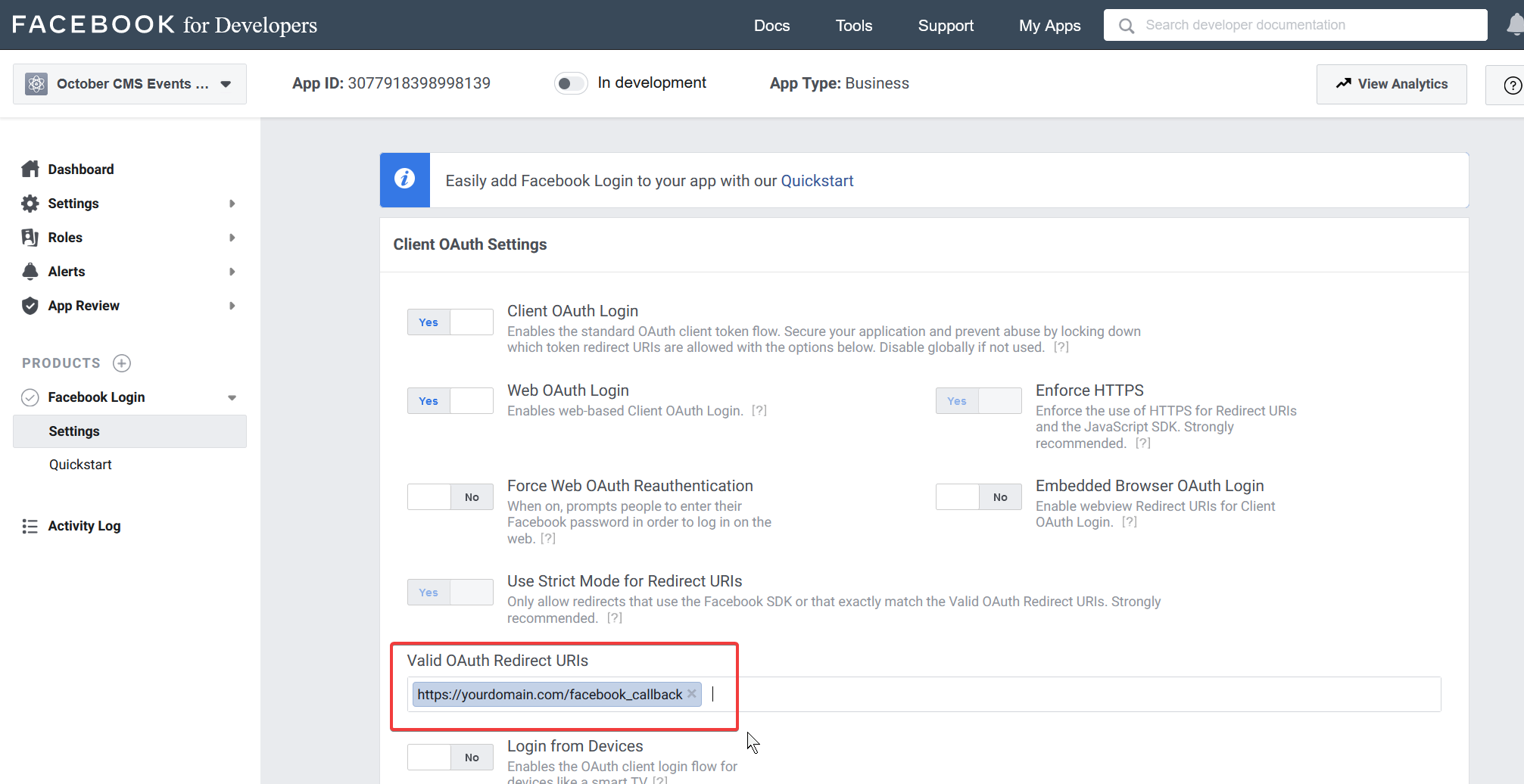Viewport: 1524px width, 784px height.
Task: Open help tooltip for Force Web OAuth Reauthentication
Action: (x=548, y=539)
